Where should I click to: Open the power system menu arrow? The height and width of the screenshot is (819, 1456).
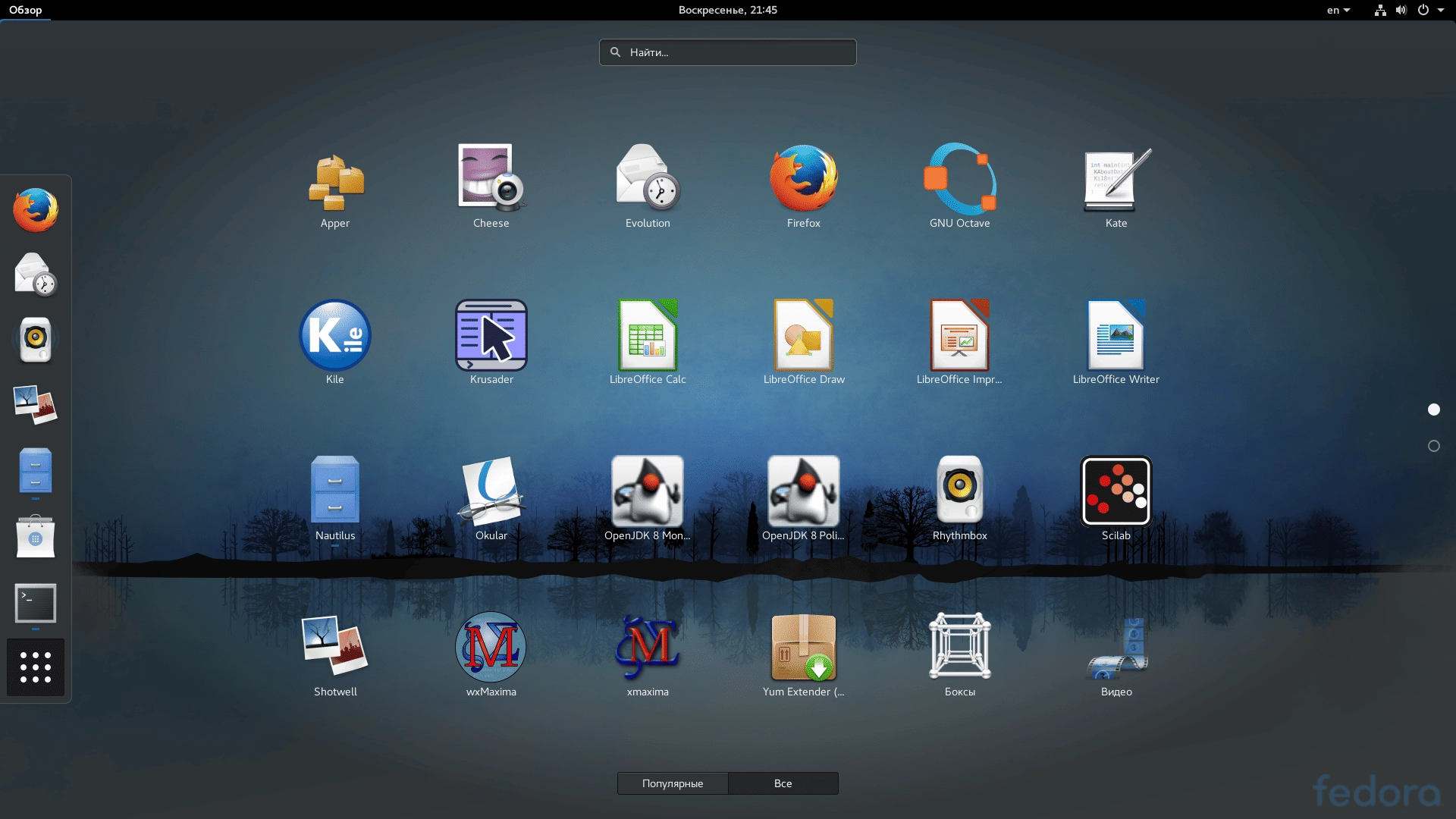[1441, 10]
